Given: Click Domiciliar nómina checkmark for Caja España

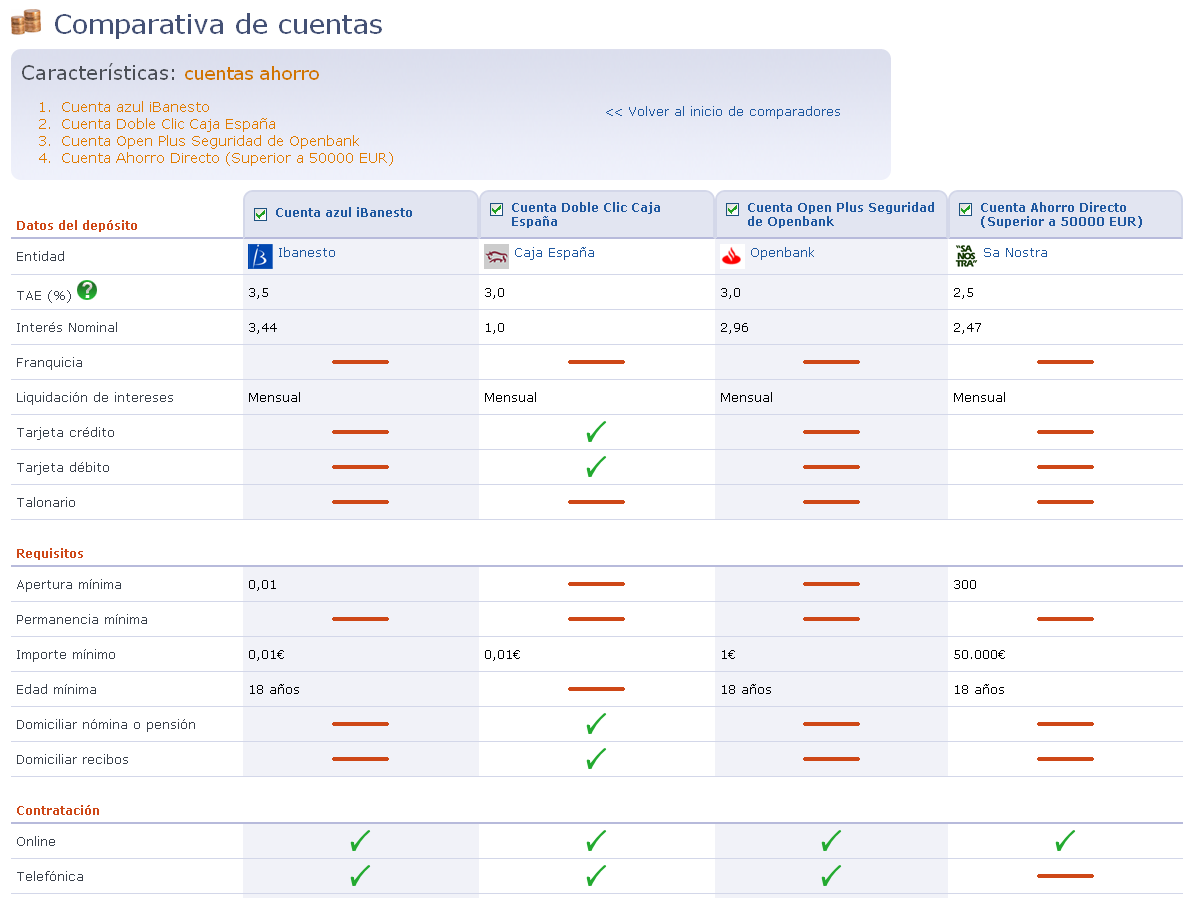Looking at the screenshot, I should pyautogui.click(x=596, y=724).
